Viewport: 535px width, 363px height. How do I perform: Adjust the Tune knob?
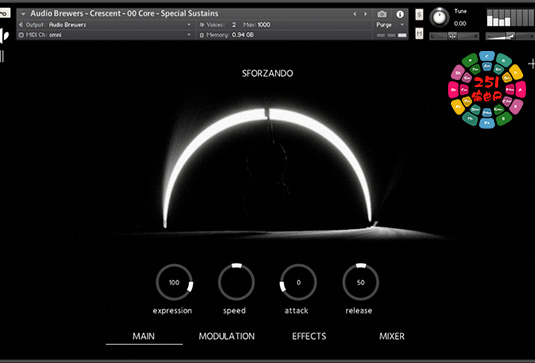pyautogui.click(x=439, y=17)
